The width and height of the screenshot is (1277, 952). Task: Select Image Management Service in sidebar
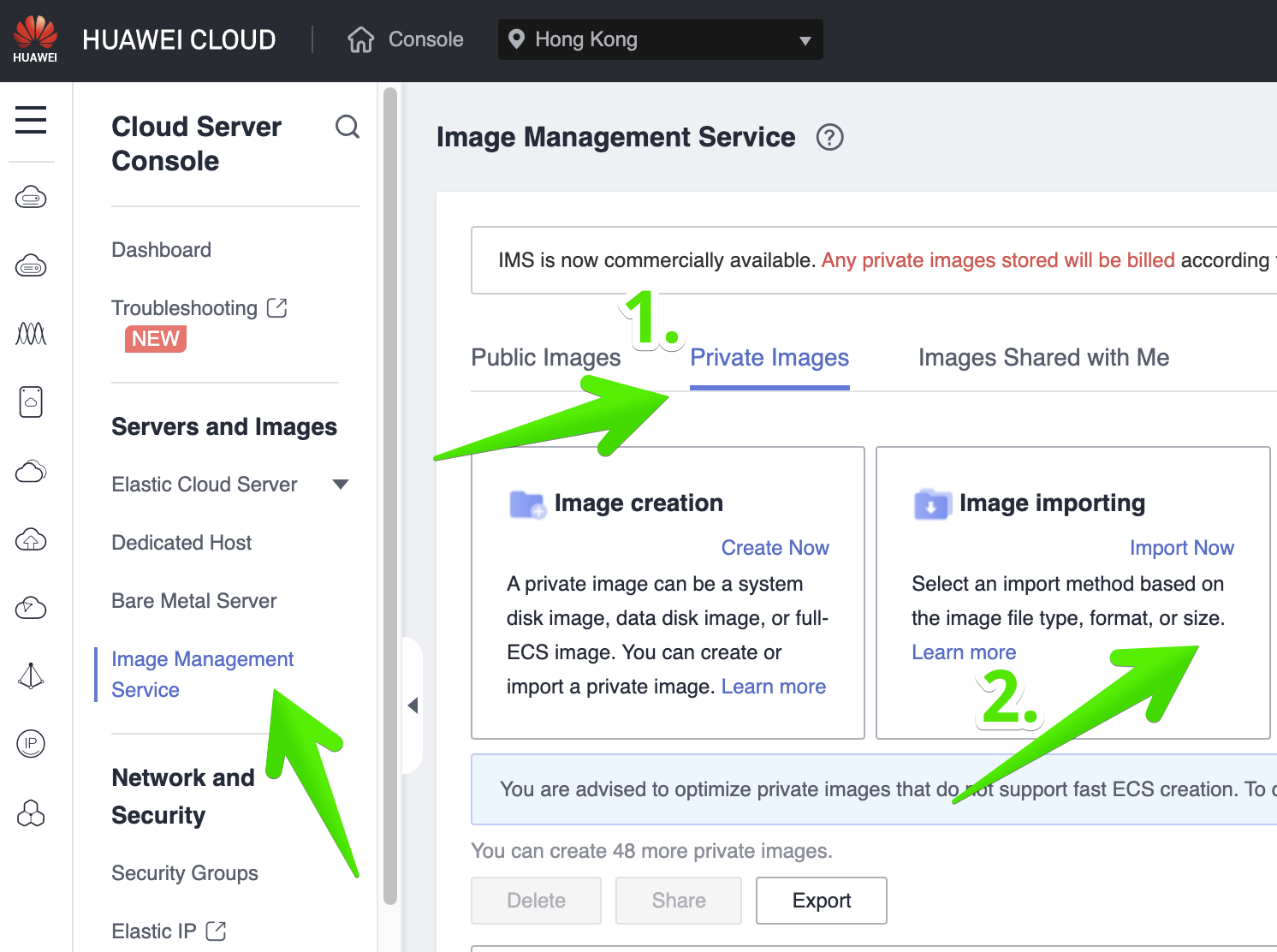pos(203,675)
